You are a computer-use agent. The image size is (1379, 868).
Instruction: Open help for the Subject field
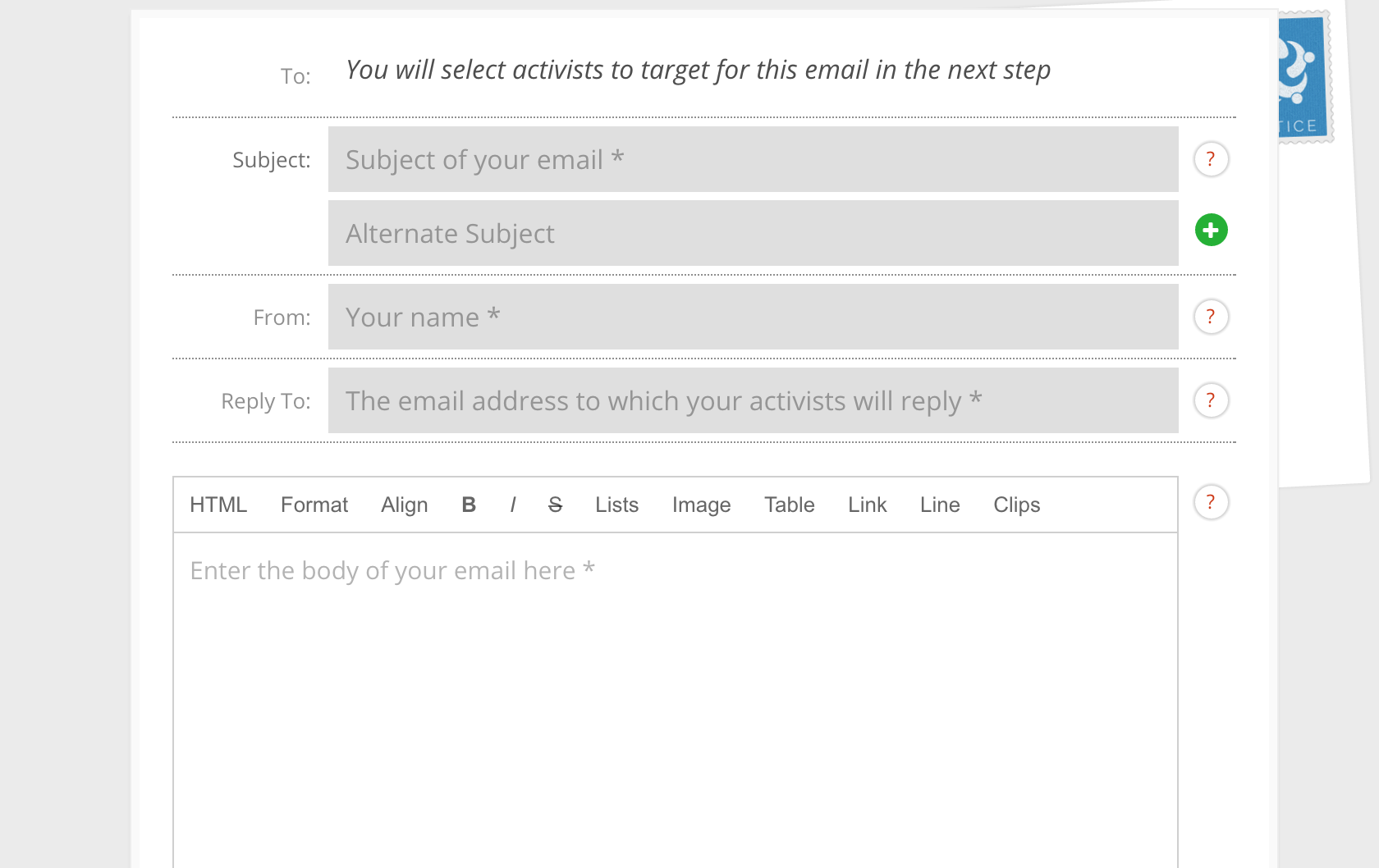click(x=1211, y=159)
